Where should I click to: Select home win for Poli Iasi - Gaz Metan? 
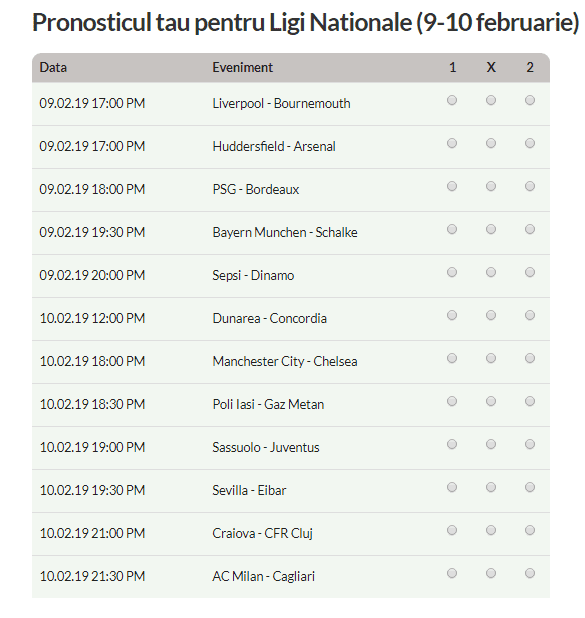pos(452,401)
